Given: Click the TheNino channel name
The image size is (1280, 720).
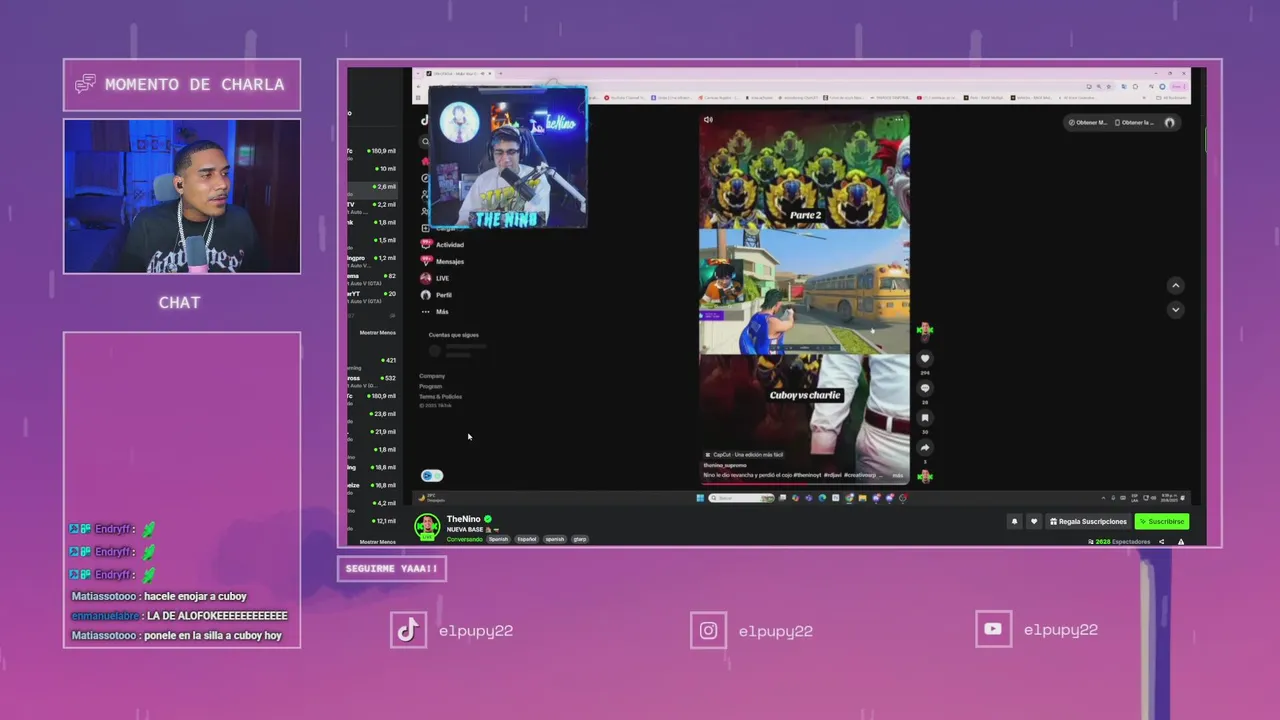Looking at the screenshot, I should 463,519.
